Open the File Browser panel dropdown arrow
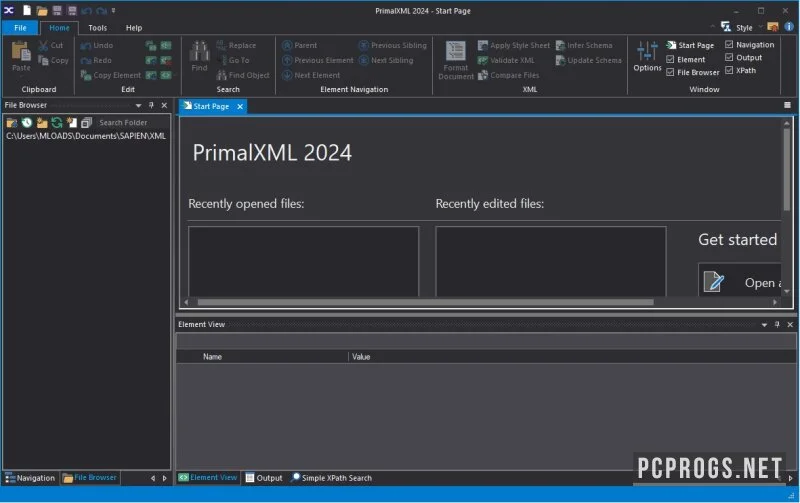Viewport: 800px width, 503px height. [x=138, y=106]
